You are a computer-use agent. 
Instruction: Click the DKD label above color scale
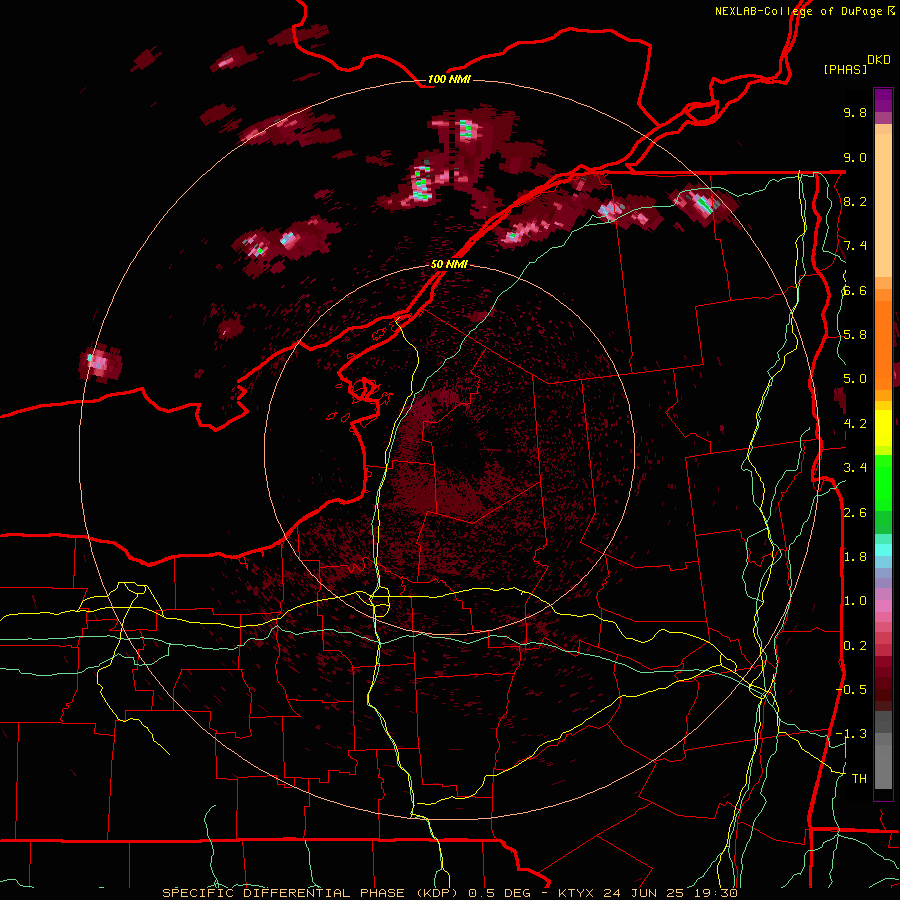tap(878, 60)
